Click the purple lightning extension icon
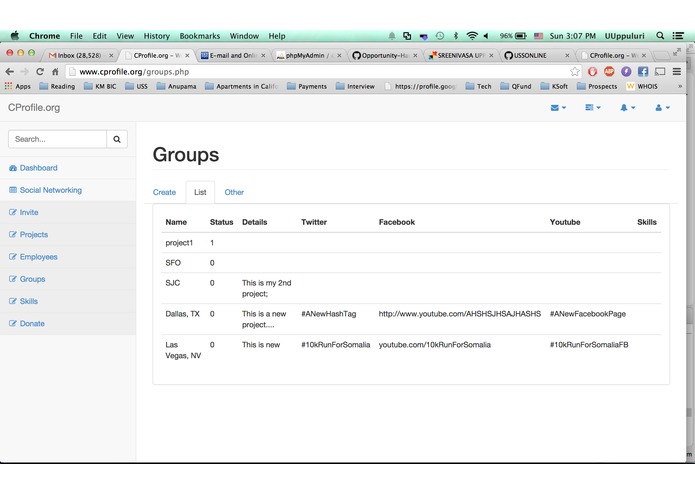The width and height of the screenshot is (695, 494). (x=626, y=71)
